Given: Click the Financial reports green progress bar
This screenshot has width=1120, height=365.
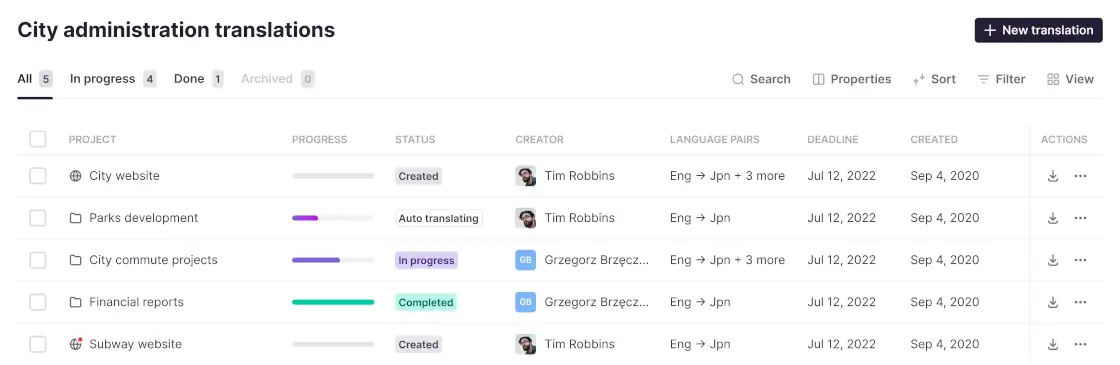Looking at the screenshot, I should click(x=333, y=302).
